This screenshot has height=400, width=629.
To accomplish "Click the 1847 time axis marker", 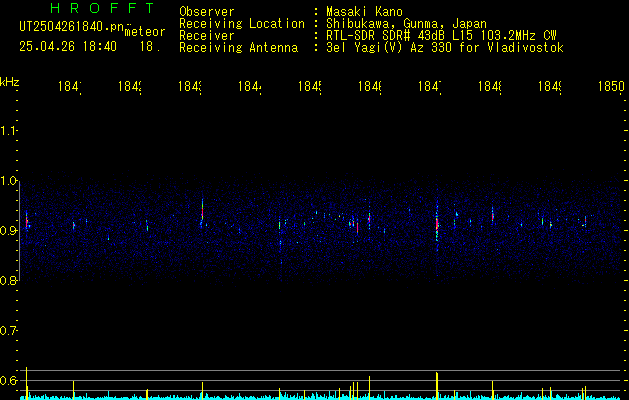I will 430,86.
